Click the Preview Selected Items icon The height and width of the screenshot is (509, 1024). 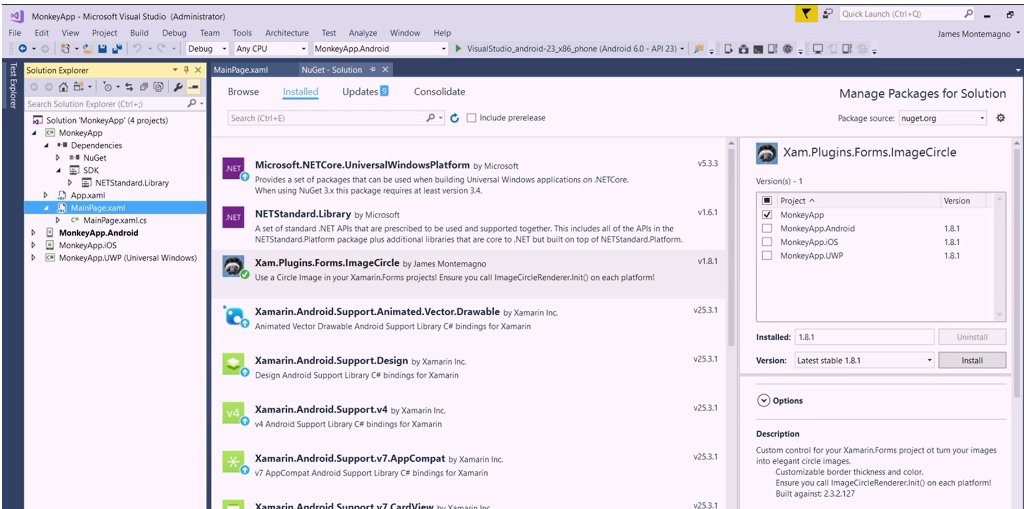(x=193, y=87)
